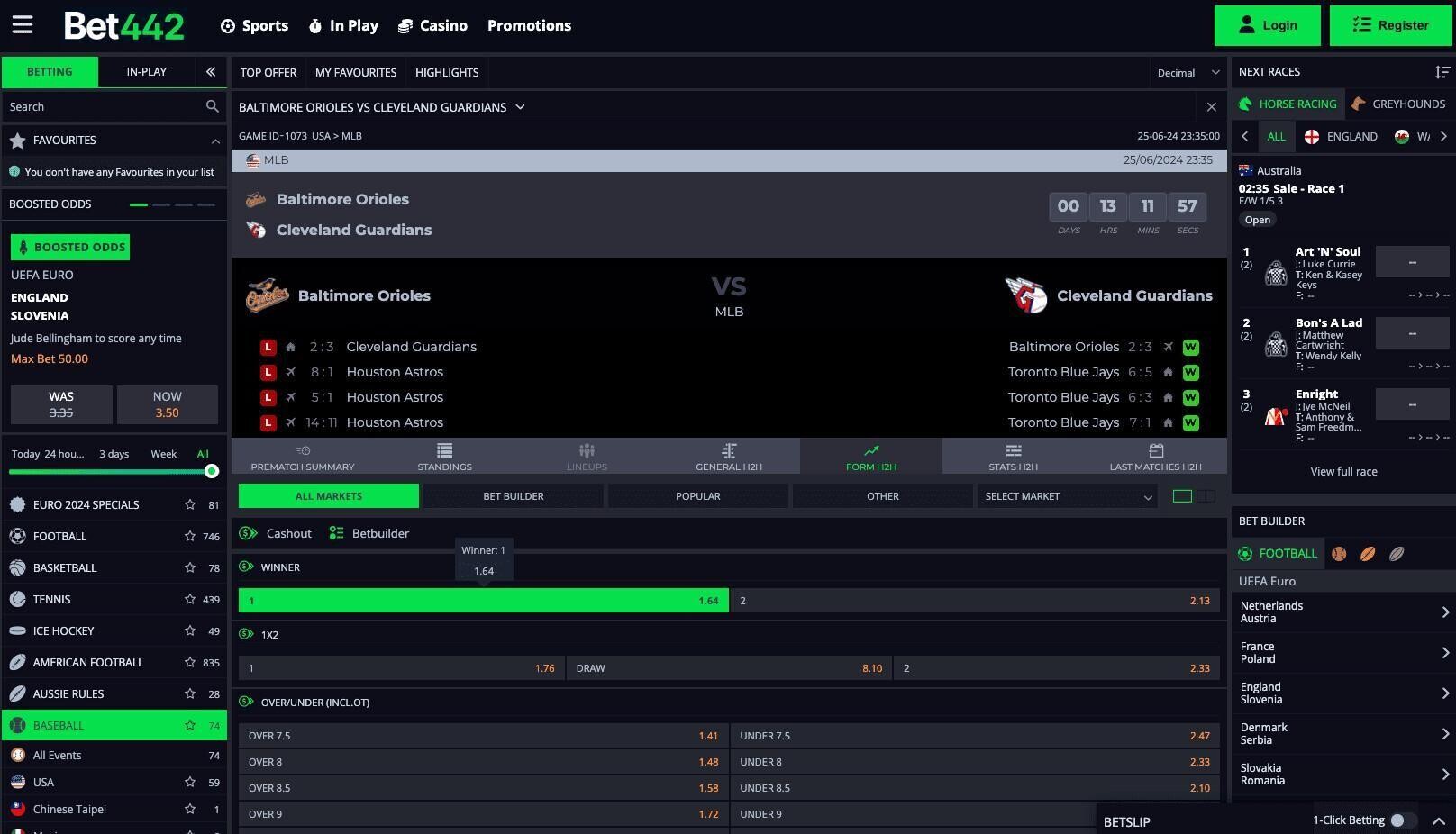Switch to single-column market layout
This screenshot has height=834, width=1456.
[x=1182, y=496]
